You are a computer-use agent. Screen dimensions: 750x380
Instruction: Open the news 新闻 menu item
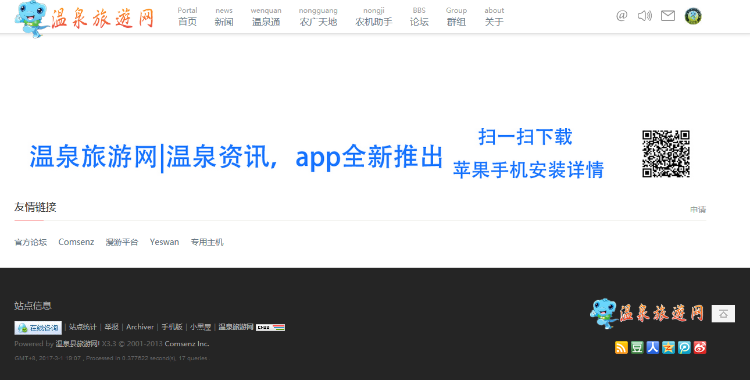click(224, 17)
